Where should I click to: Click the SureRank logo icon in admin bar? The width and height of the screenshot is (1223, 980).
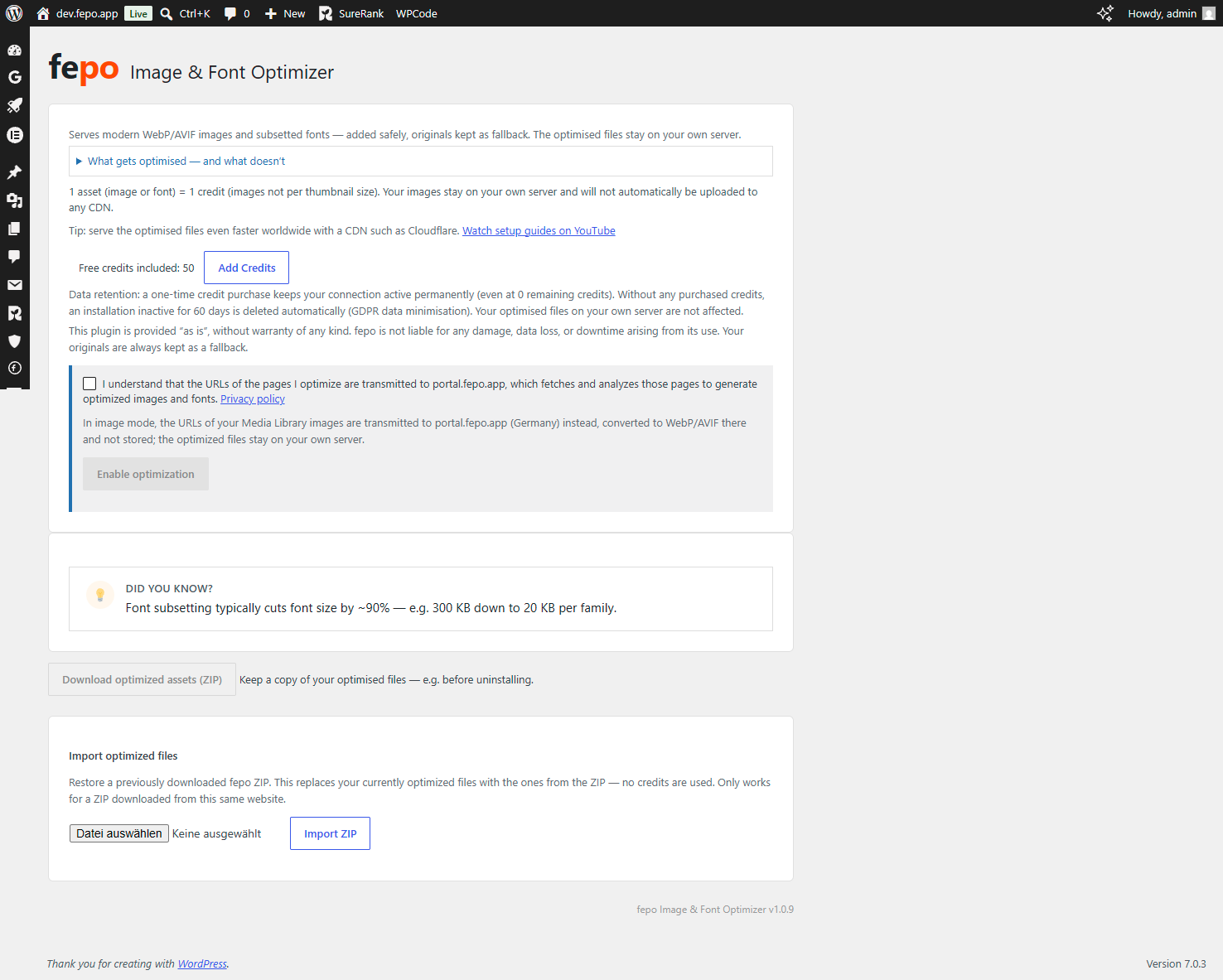tap(326, 13)
